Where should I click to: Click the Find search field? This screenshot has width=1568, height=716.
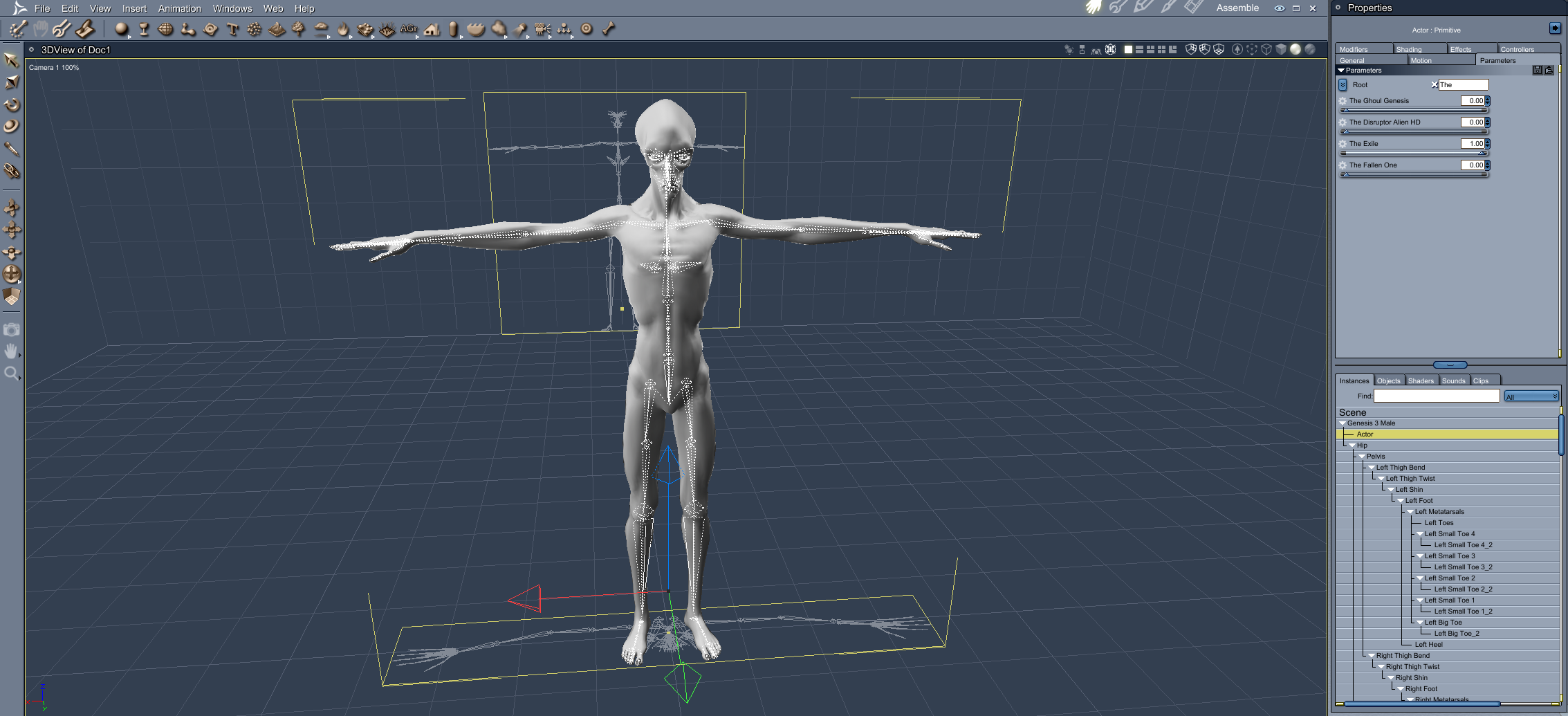(x=1437, y=396)
